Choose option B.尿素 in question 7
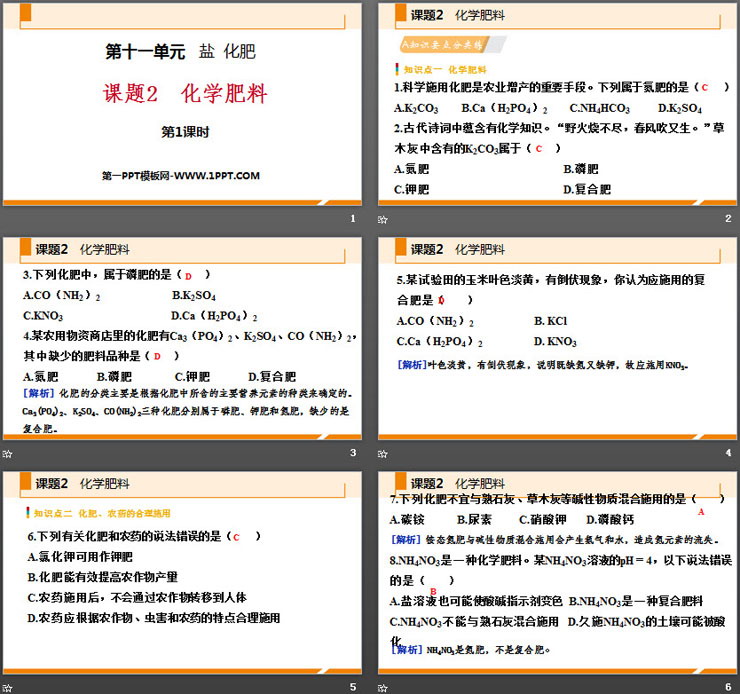Viewport: 740px width, 694px height. pos(474,519)
